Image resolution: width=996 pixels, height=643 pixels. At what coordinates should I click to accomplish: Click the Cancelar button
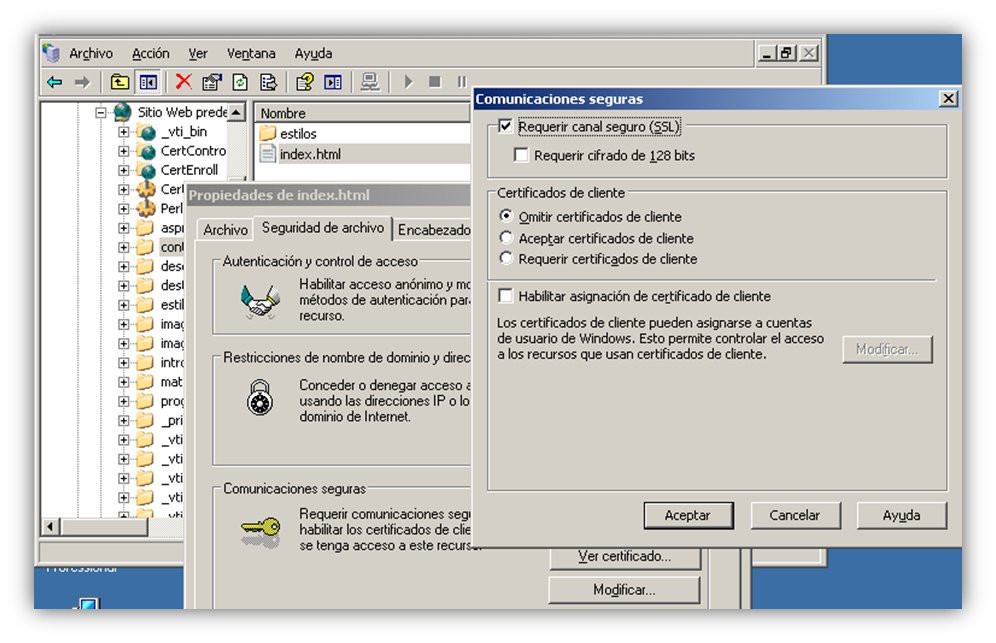tap(795, 515)
